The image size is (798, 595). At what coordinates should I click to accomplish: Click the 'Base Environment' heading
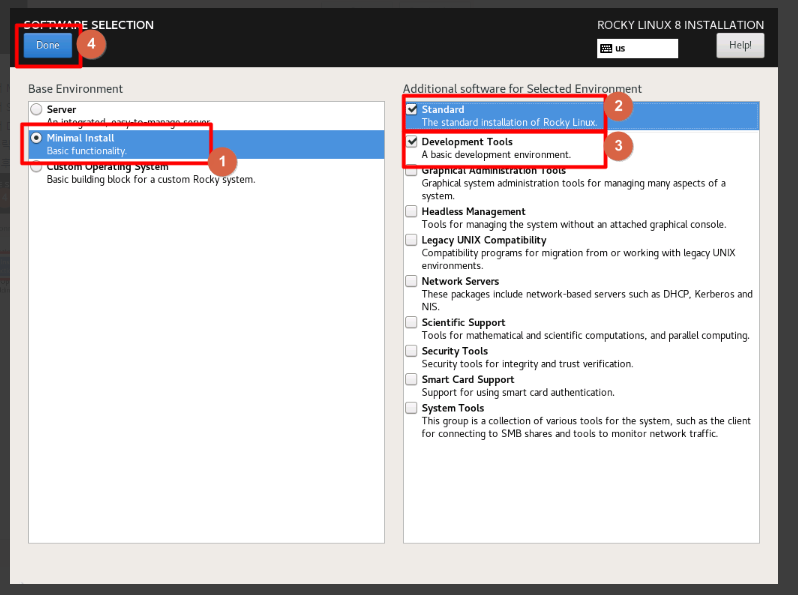[x=75, y=89]
